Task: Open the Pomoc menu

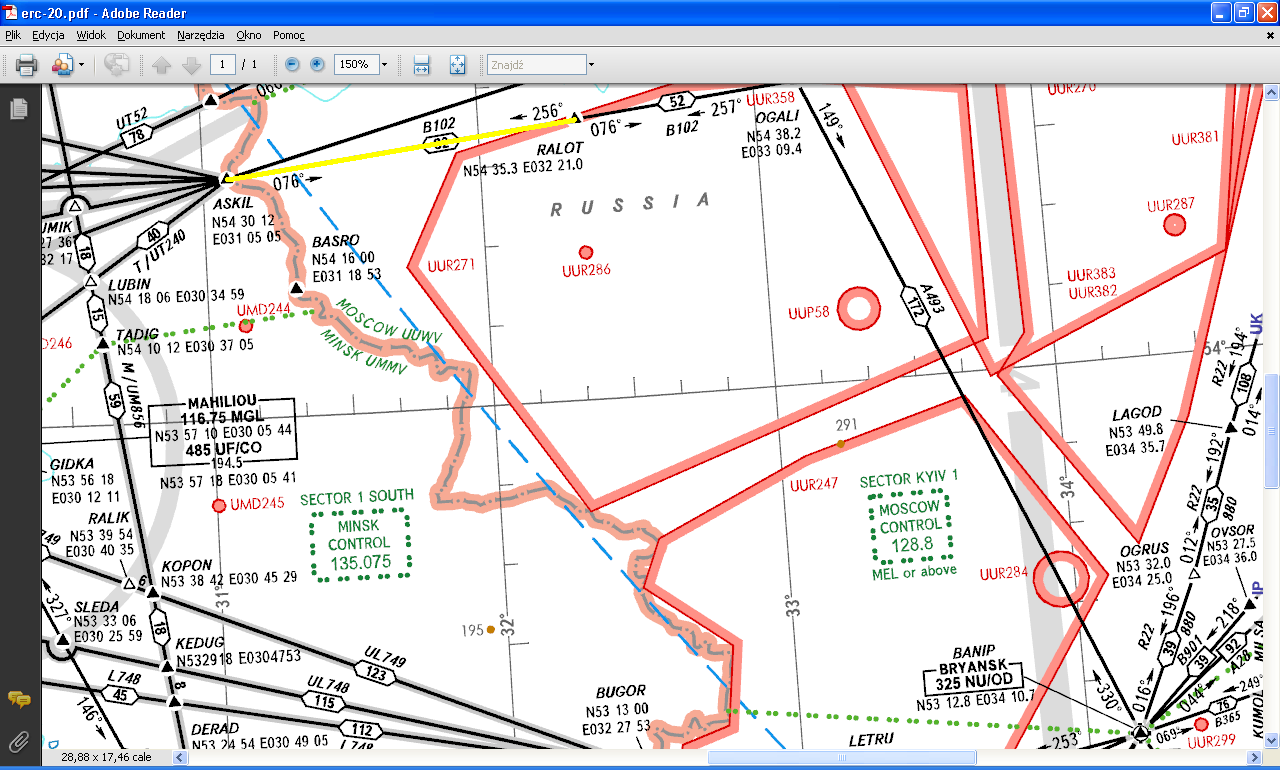Action: click(289, 35)
